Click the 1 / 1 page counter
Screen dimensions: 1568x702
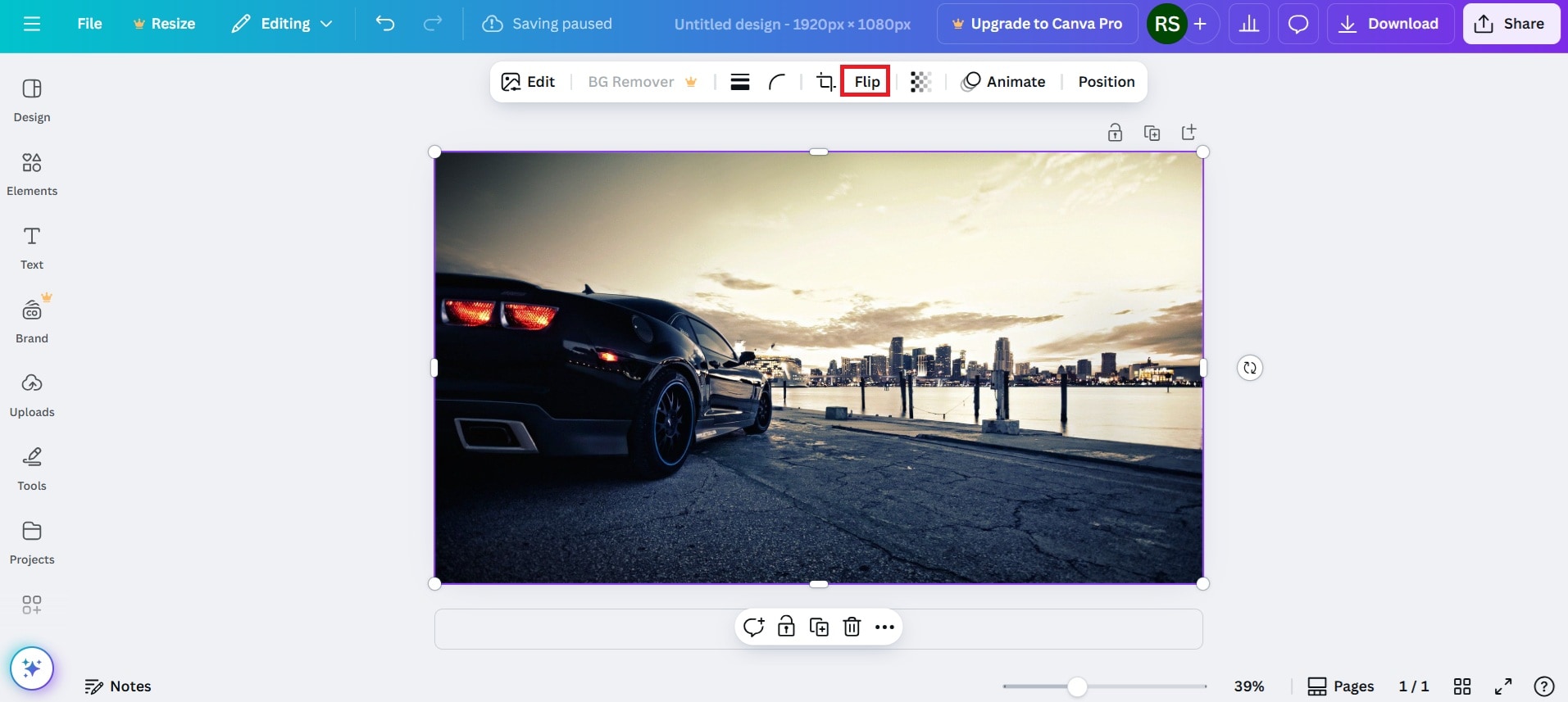1414,686
